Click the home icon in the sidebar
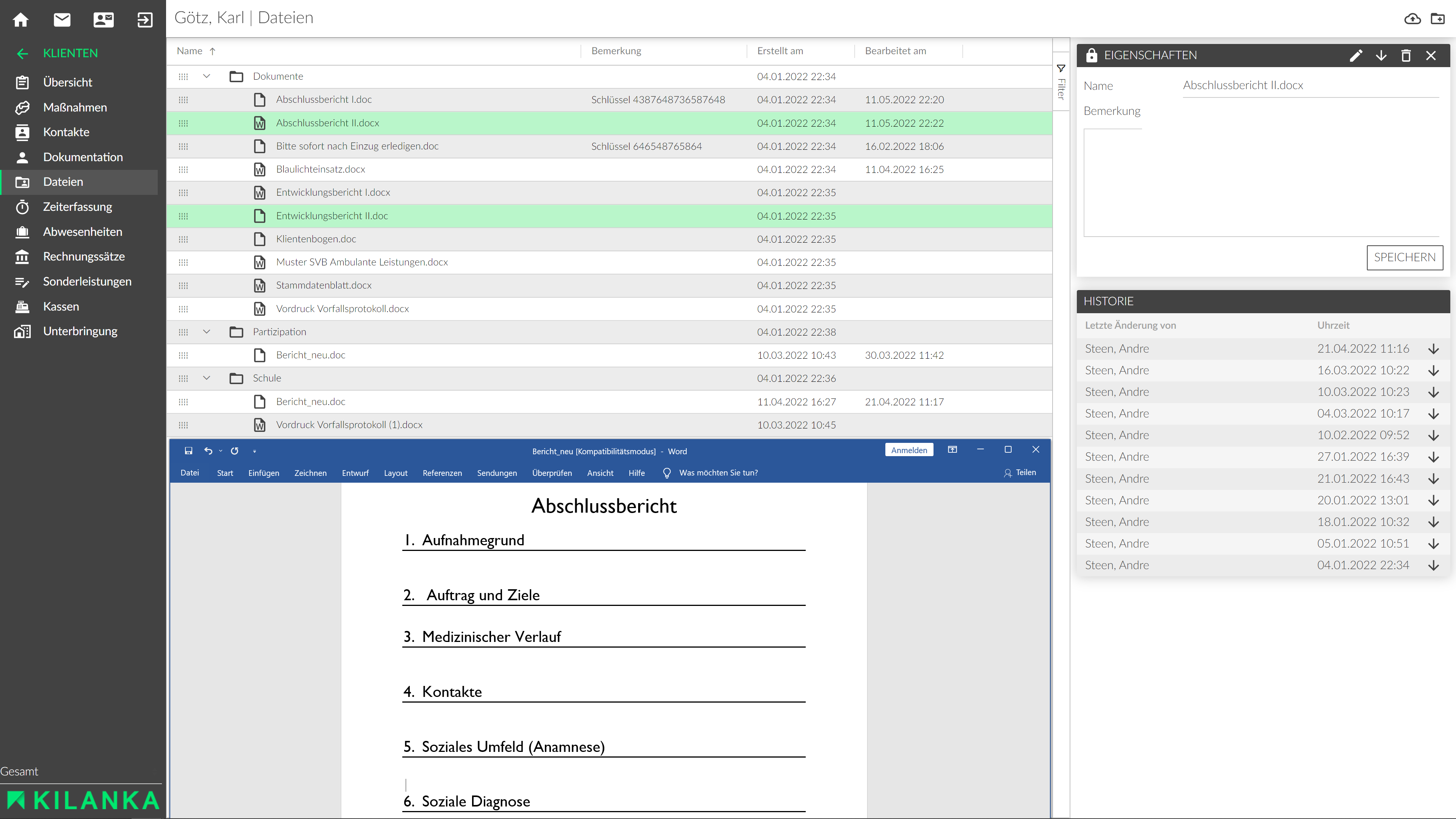The height and width of the screenshot is (819, 1456). (21, 20)
